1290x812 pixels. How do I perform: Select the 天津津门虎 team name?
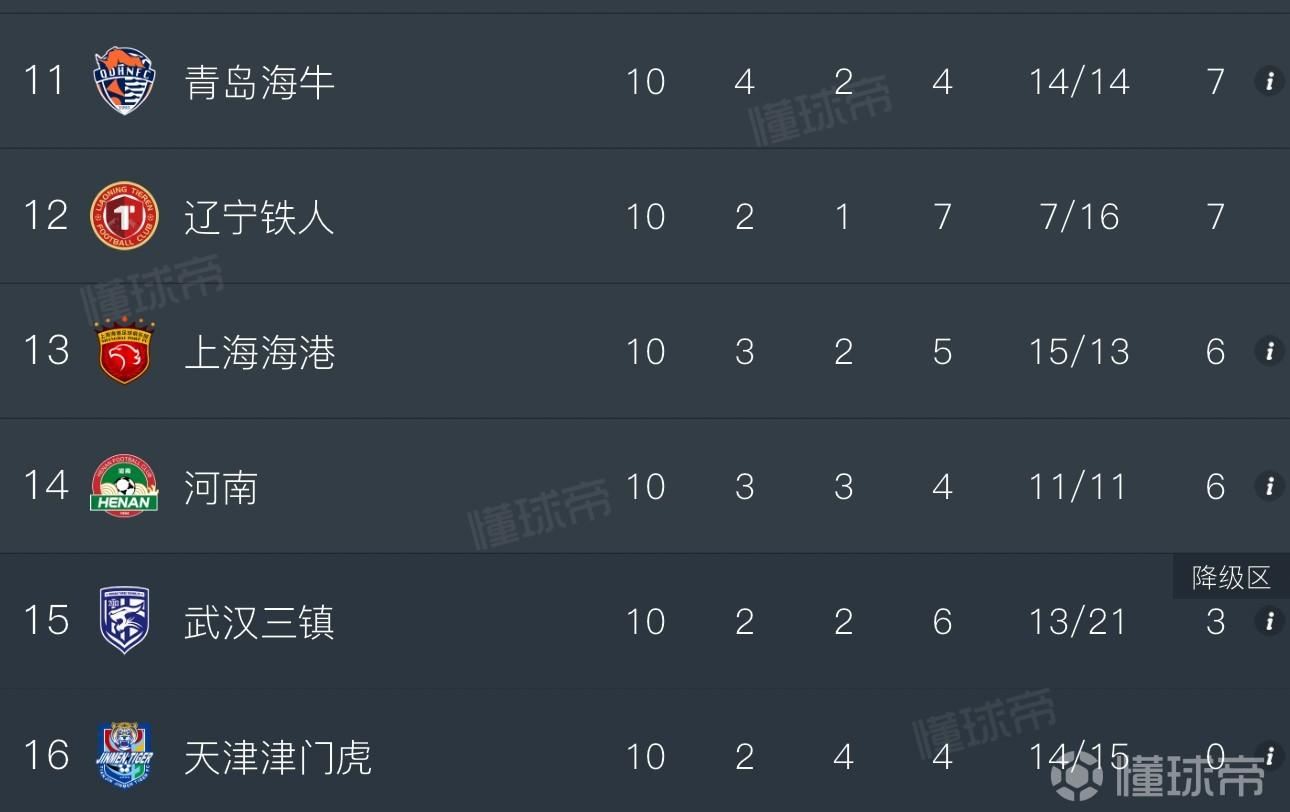click(278, 757)
